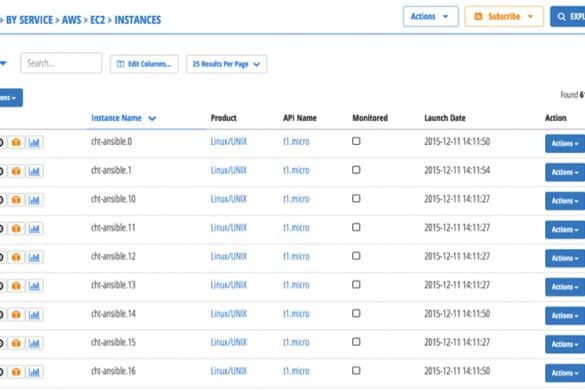585x390 pixels.
Task: Click the orange package icon for cht-ansible.0
Action: pyautogui.click(x=16, y=142)
